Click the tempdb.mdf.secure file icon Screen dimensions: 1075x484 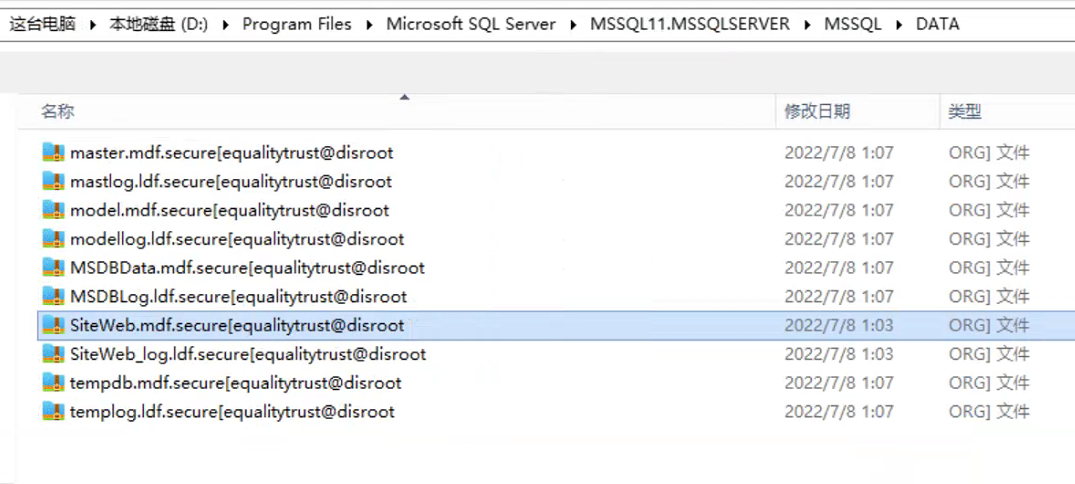point(53,384)
